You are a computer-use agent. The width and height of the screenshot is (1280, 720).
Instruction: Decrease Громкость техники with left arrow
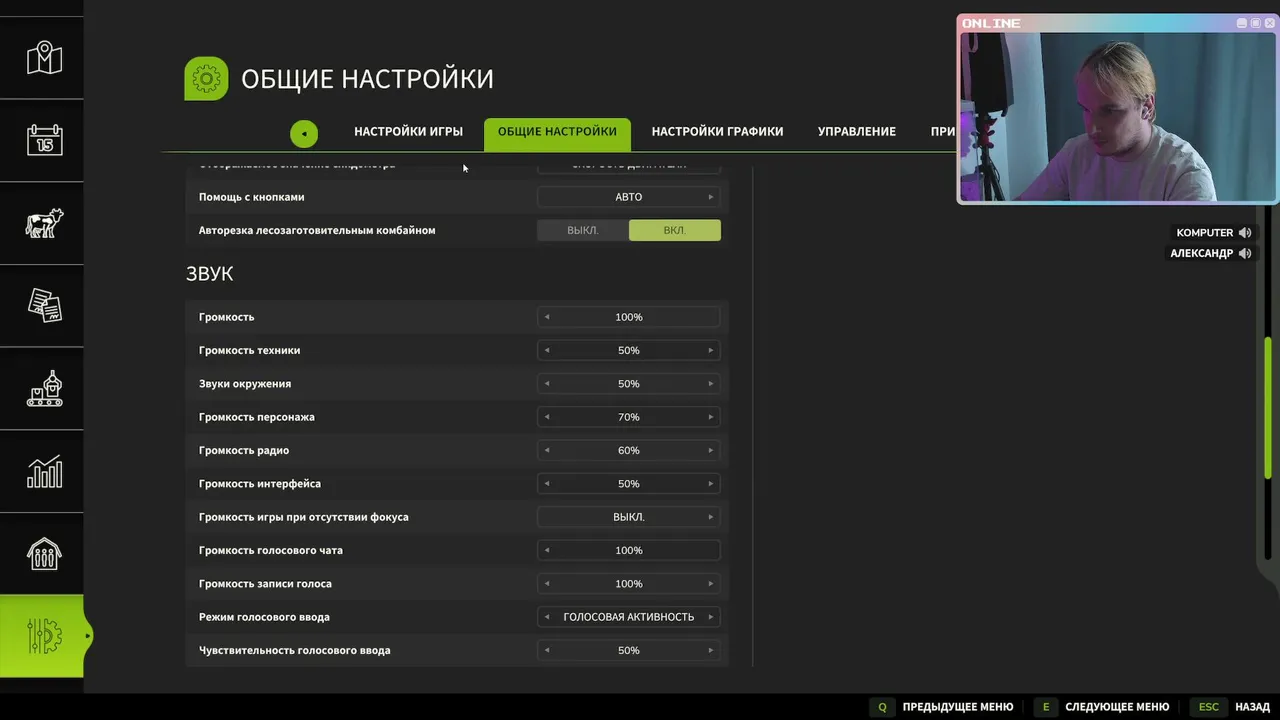click(547, 351)
